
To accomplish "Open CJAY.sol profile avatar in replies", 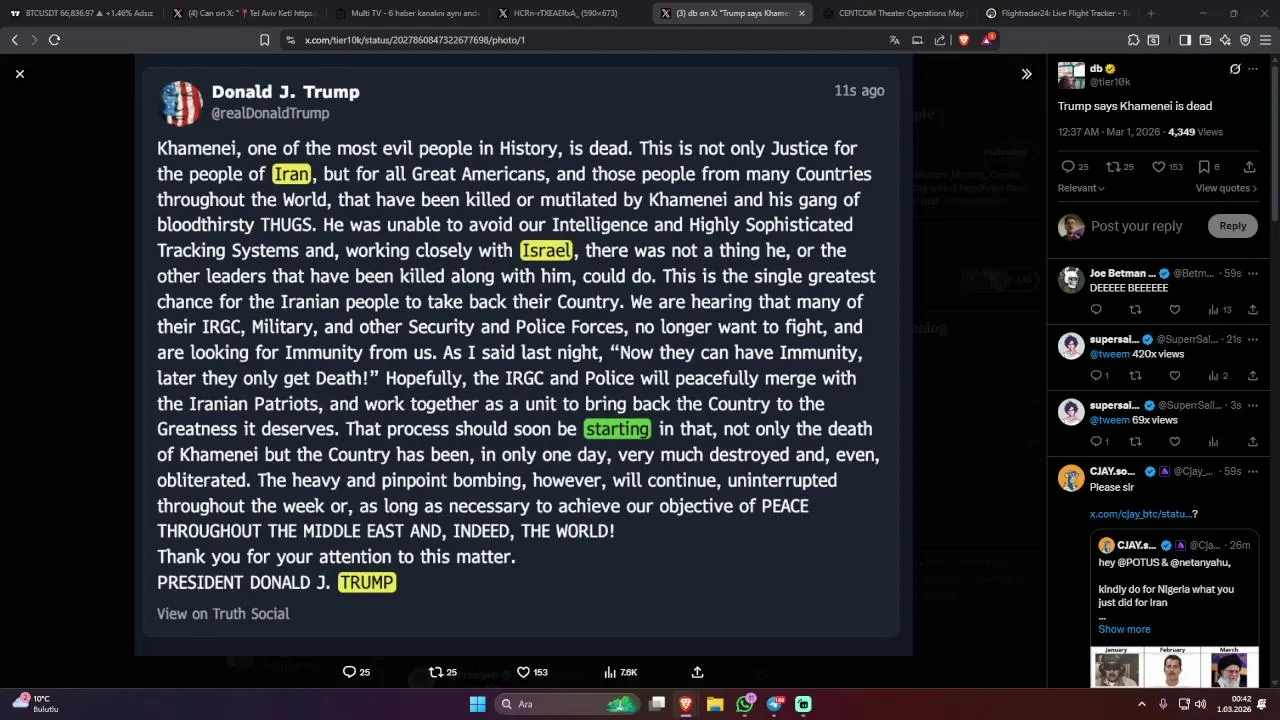I will 1071,478.
